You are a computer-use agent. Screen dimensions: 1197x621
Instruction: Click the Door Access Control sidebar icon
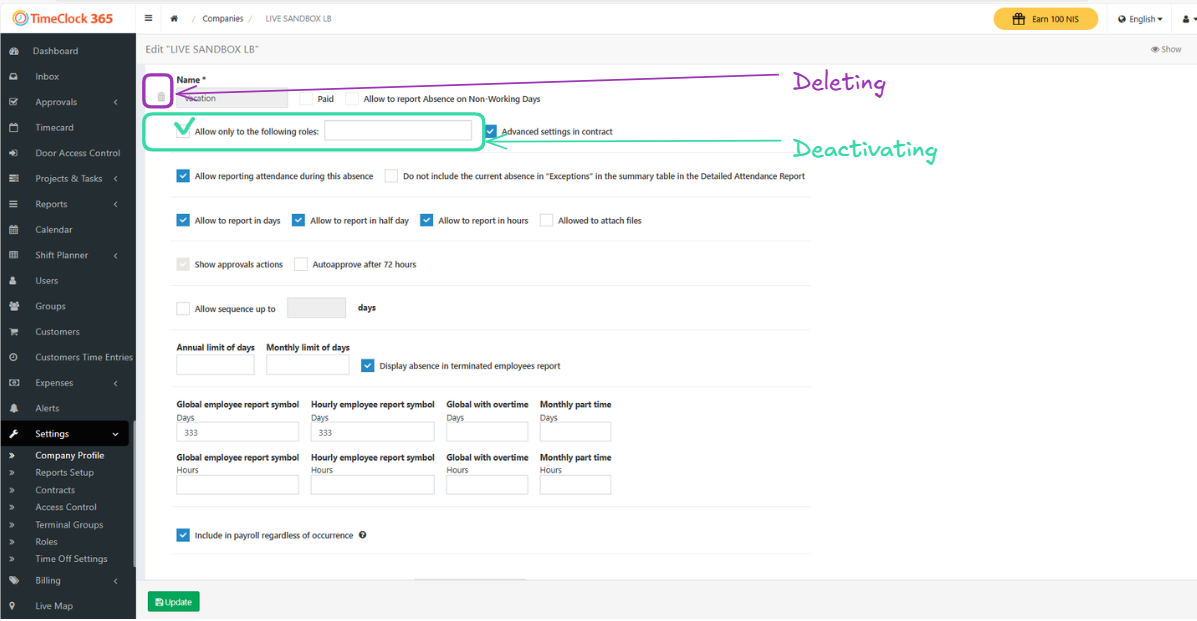tap(14, 153)
